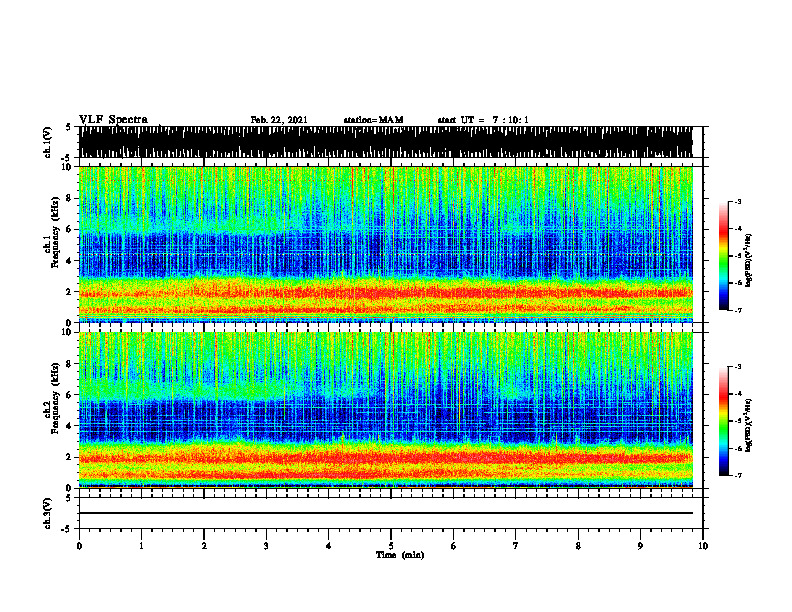Click the "ch.1(V)" waveform axis label
The image size is (792, 612).
(x=48, y=142)
